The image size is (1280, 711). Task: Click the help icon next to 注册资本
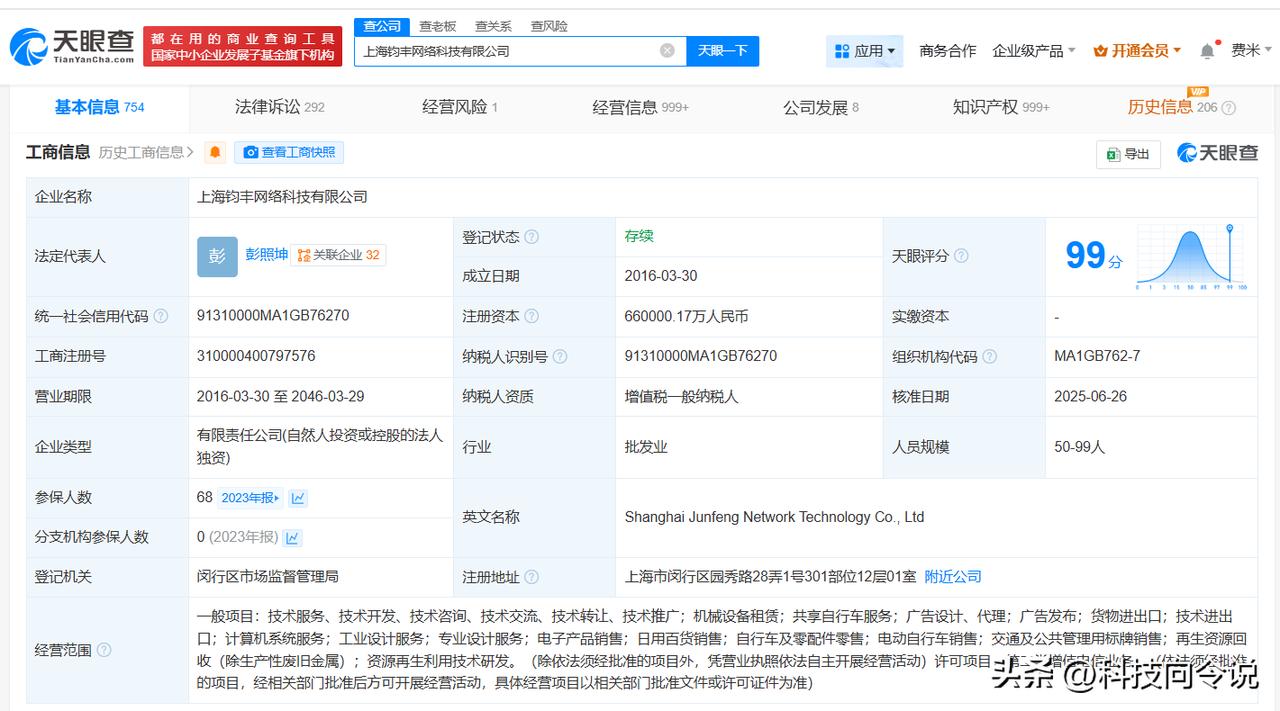[x=532, y=316]
